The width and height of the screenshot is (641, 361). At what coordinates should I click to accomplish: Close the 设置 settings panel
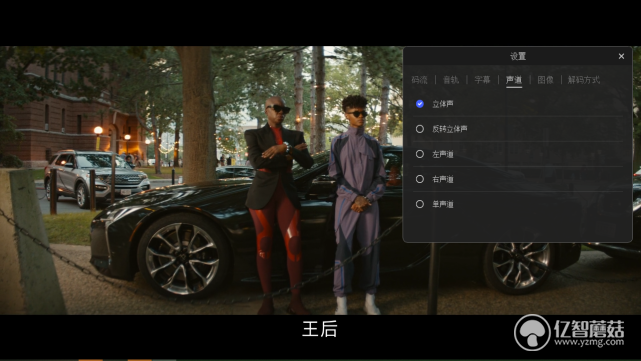coord(621,56)
